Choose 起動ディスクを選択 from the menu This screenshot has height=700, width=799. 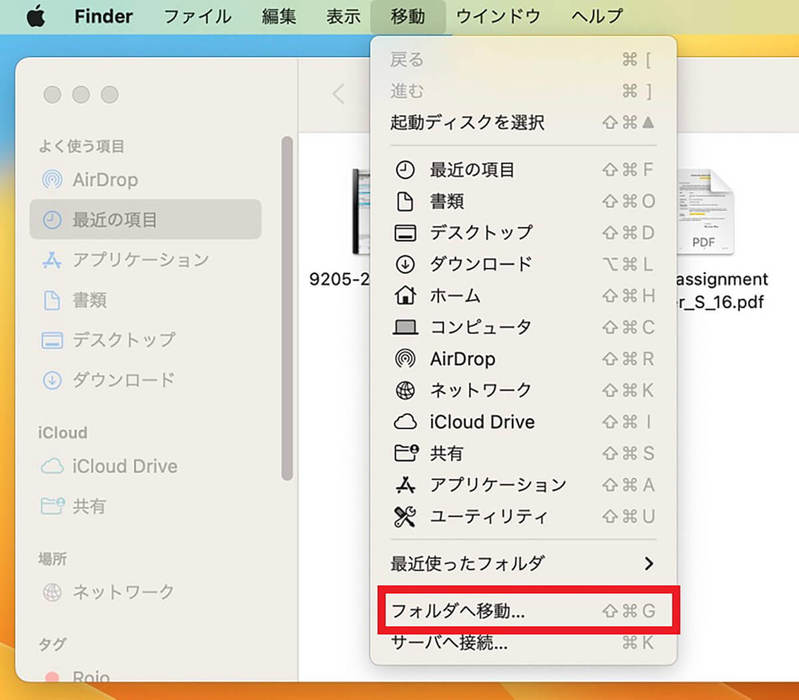coord(523,122)
